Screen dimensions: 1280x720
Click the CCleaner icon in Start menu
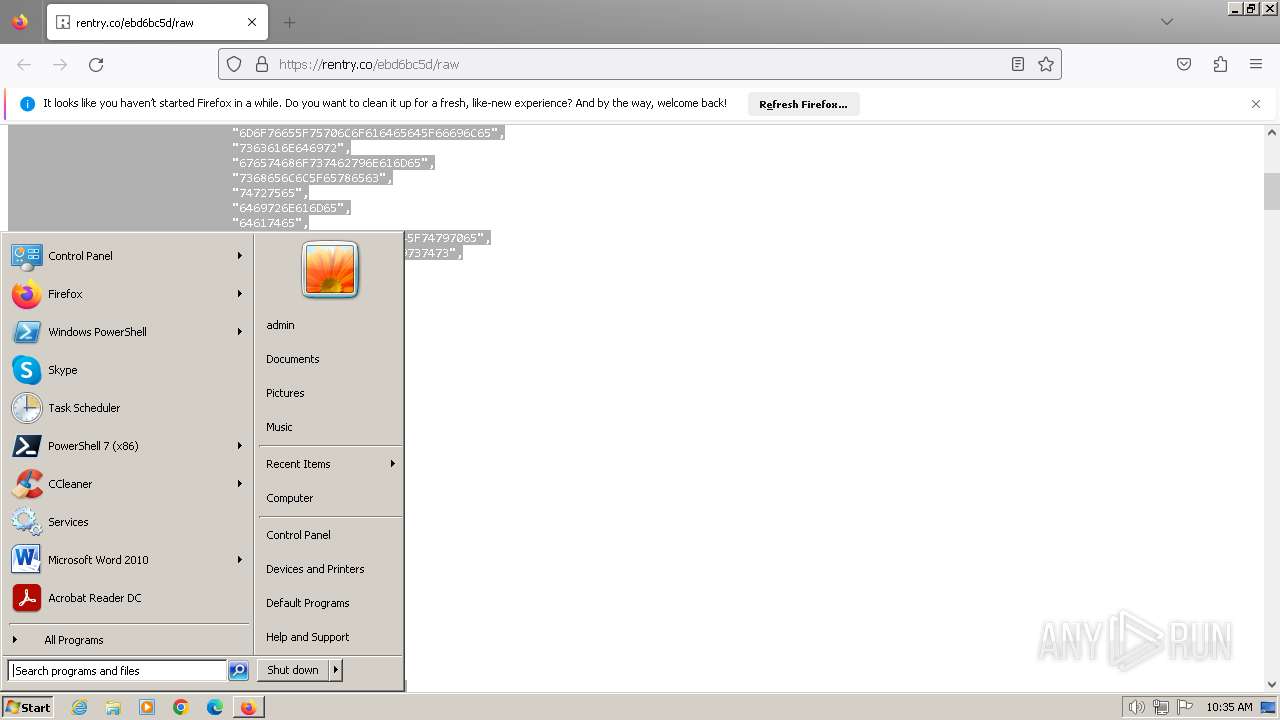click(x=27, y=484)
